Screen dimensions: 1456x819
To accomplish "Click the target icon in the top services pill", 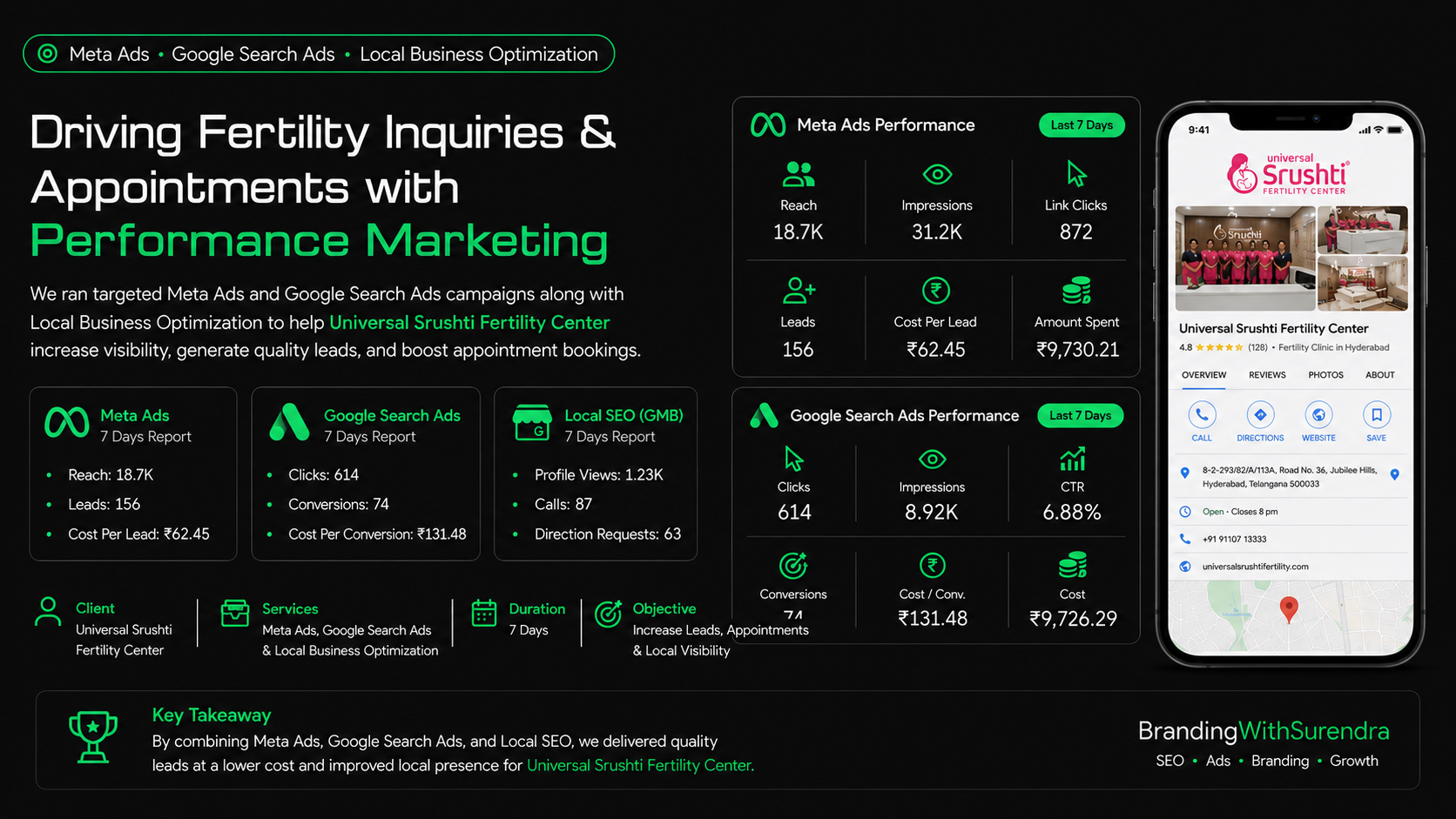I will pyautogui.click(x=48, y=54).
